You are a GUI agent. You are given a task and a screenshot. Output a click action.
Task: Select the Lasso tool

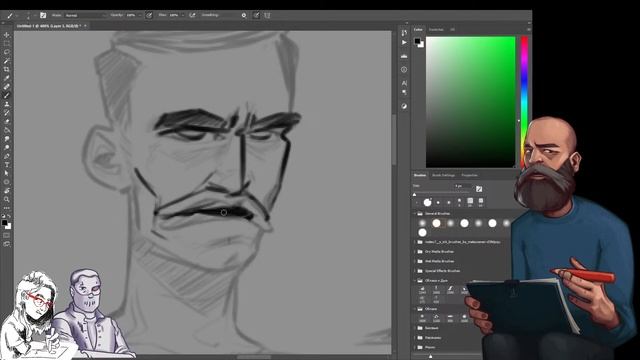[x=7, y=52]
